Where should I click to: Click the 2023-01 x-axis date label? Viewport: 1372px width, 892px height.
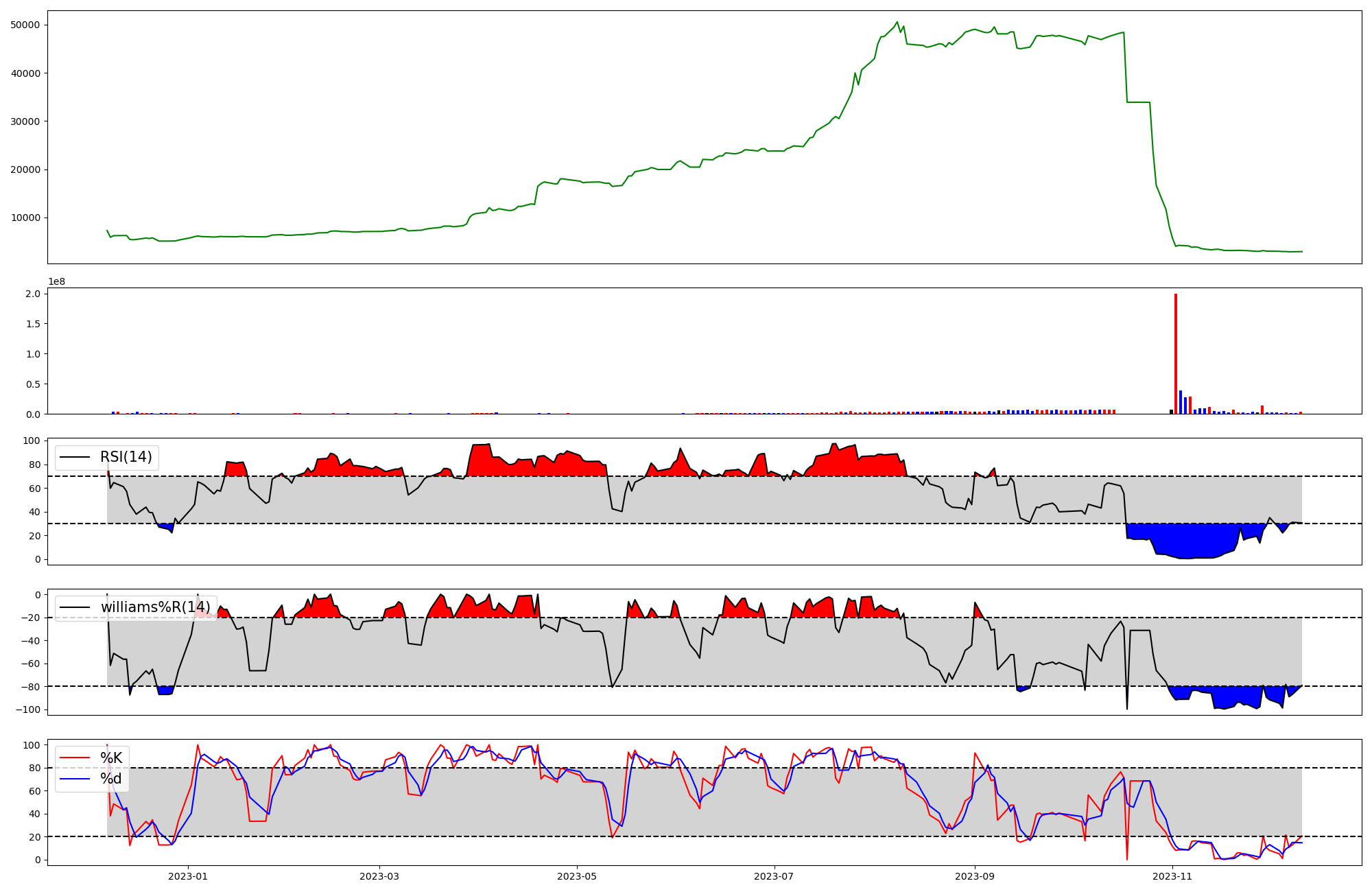[188, 876]
